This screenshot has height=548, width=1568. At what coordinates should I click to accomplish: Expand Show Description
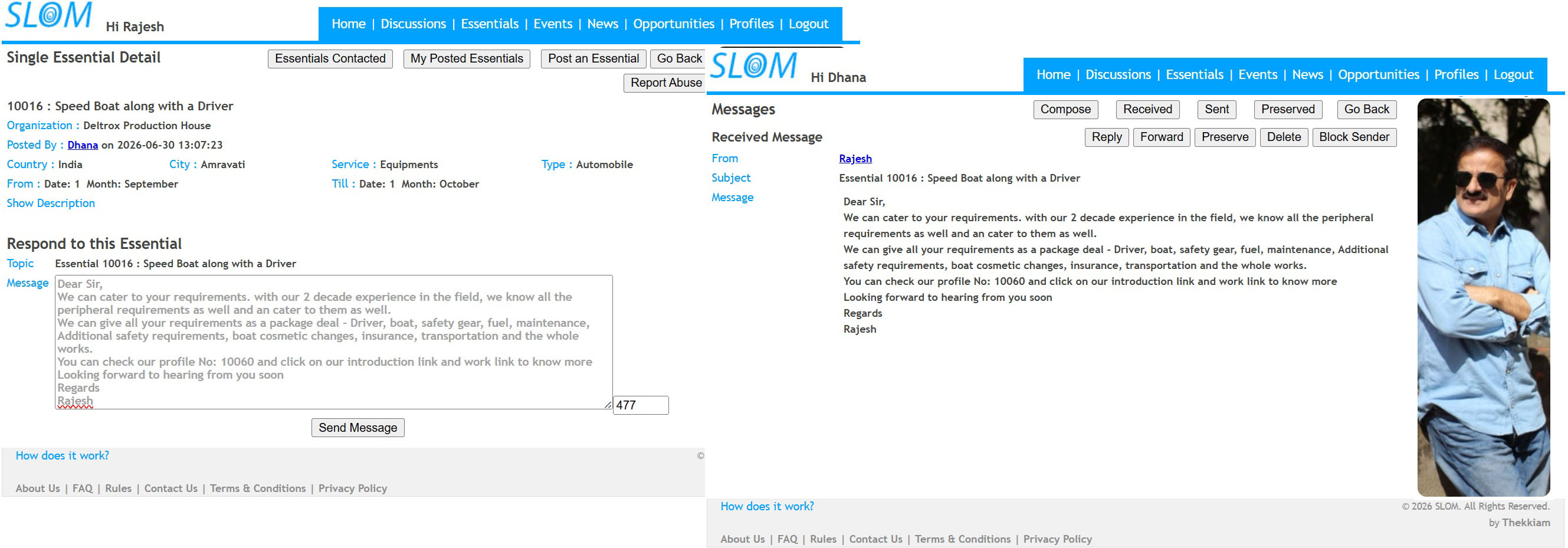[51, 204]
